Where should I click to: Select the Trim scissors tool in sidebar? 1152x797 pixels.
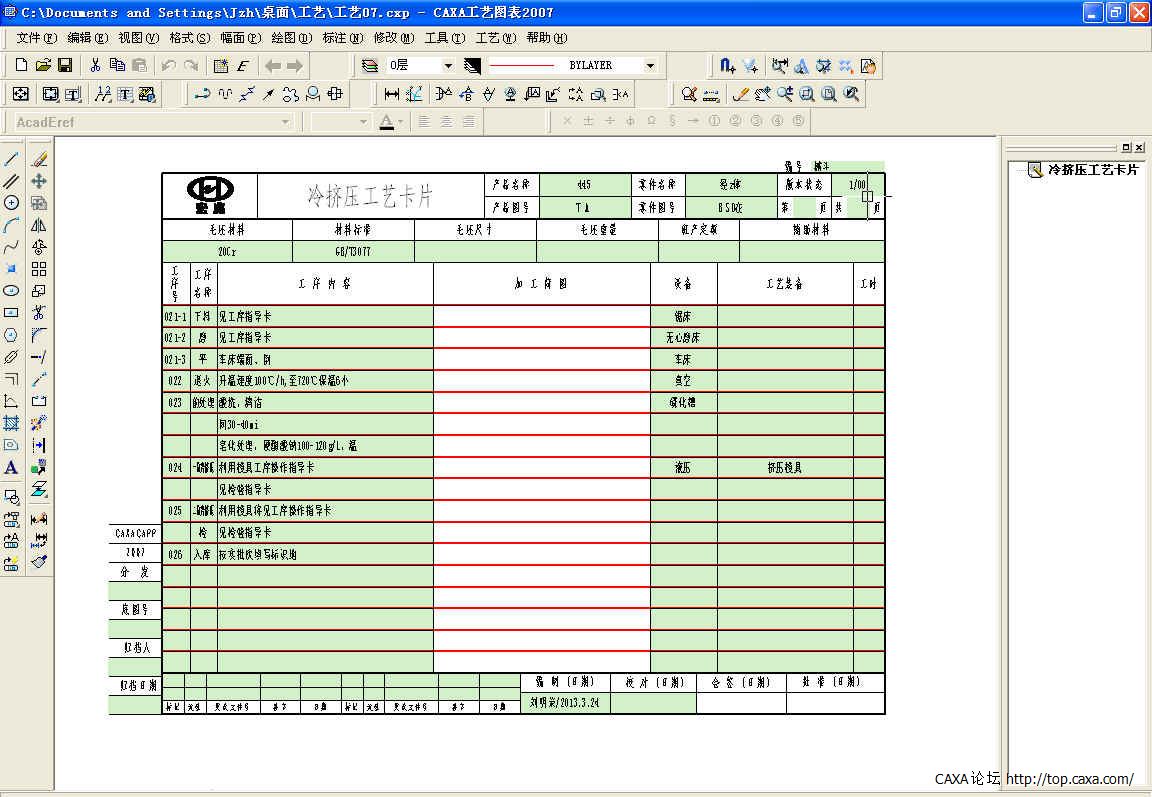pyautogui.click(x=39, y=313)
